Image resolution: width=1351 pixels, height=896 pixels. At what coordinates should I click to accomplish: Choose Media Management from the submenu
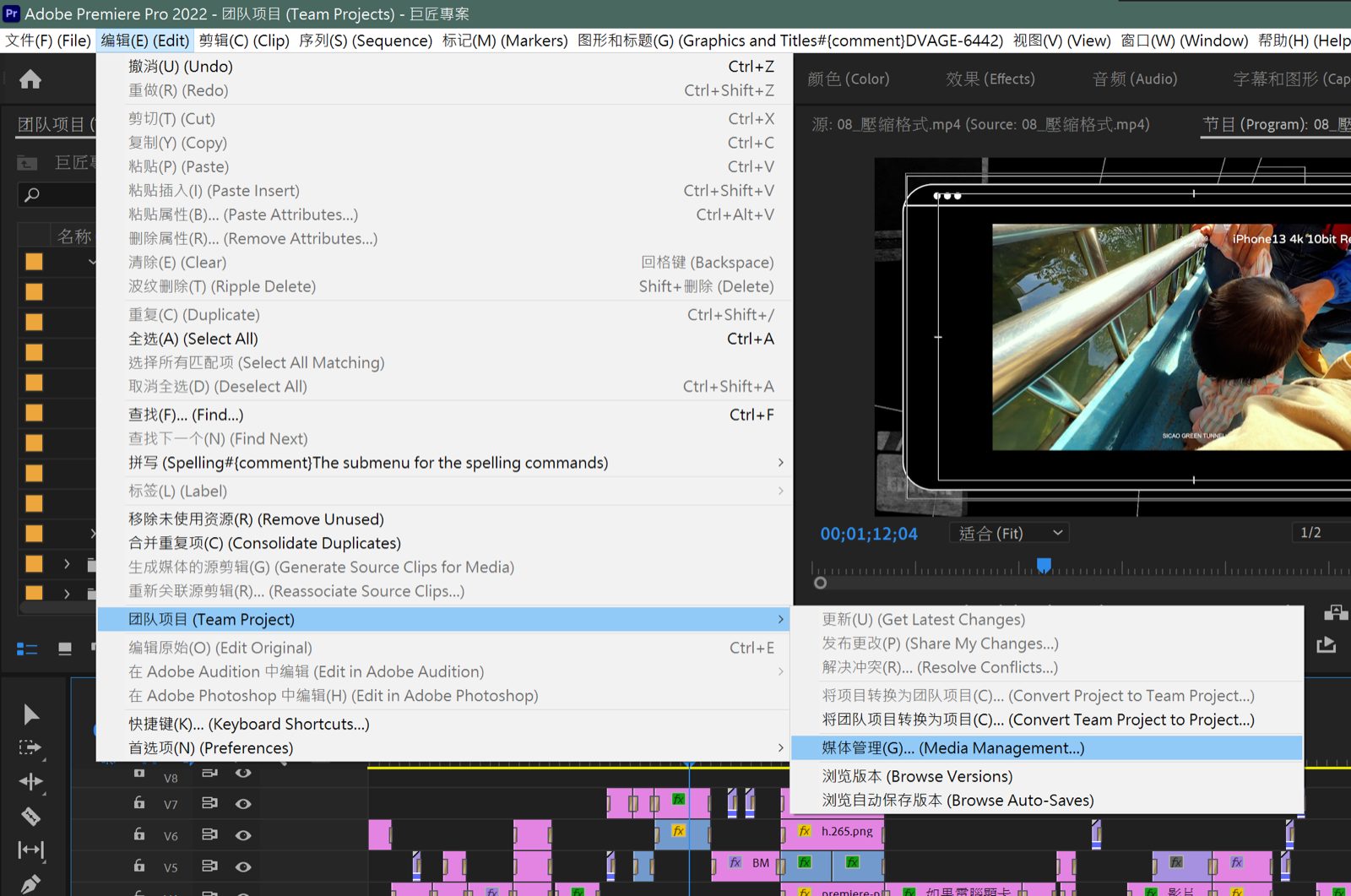1047,748
